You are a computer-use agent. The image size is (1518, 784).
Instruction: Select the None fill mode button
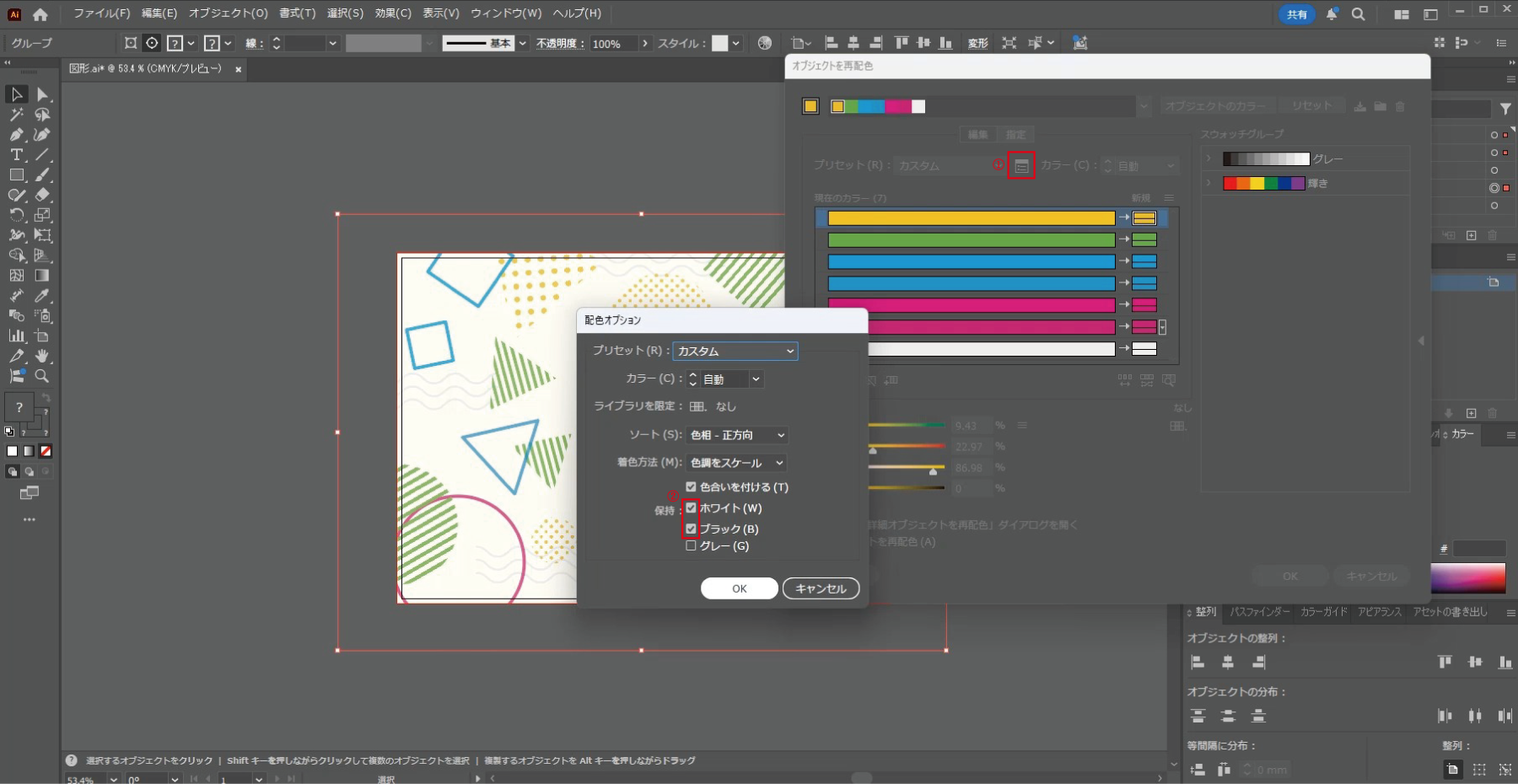click(x=46, y=451)
